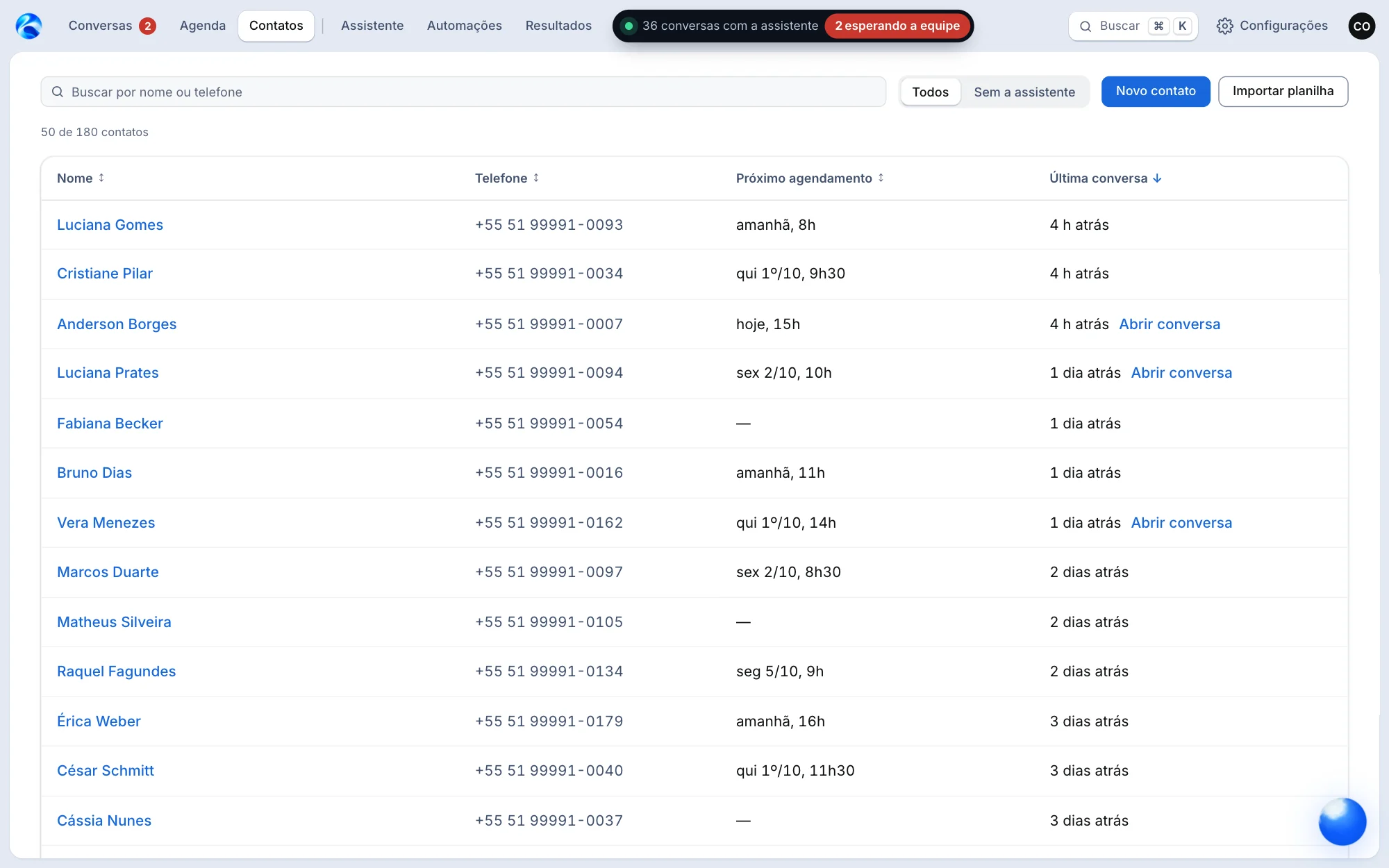Select the Todos filter
This screenshot has width=1389, height=868.
930,92
